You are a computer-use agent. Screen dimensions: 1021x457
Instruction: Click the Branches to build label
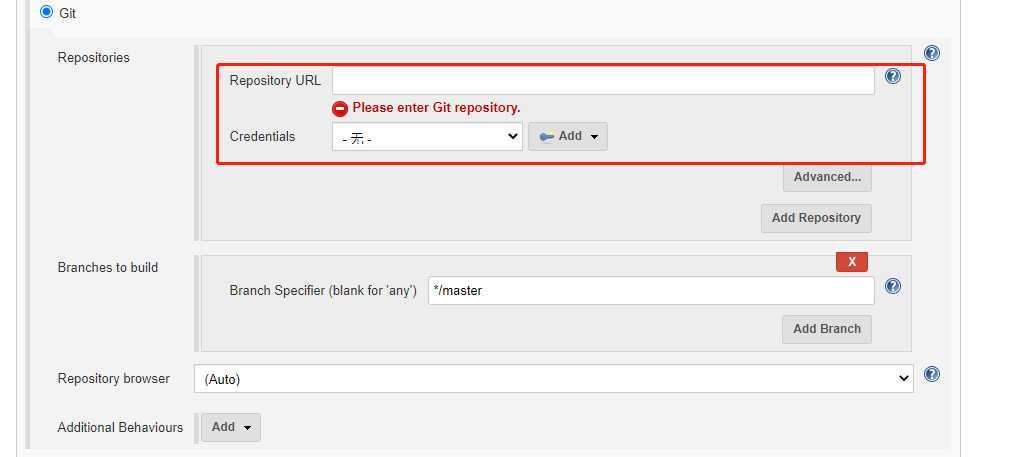(108, 268)
